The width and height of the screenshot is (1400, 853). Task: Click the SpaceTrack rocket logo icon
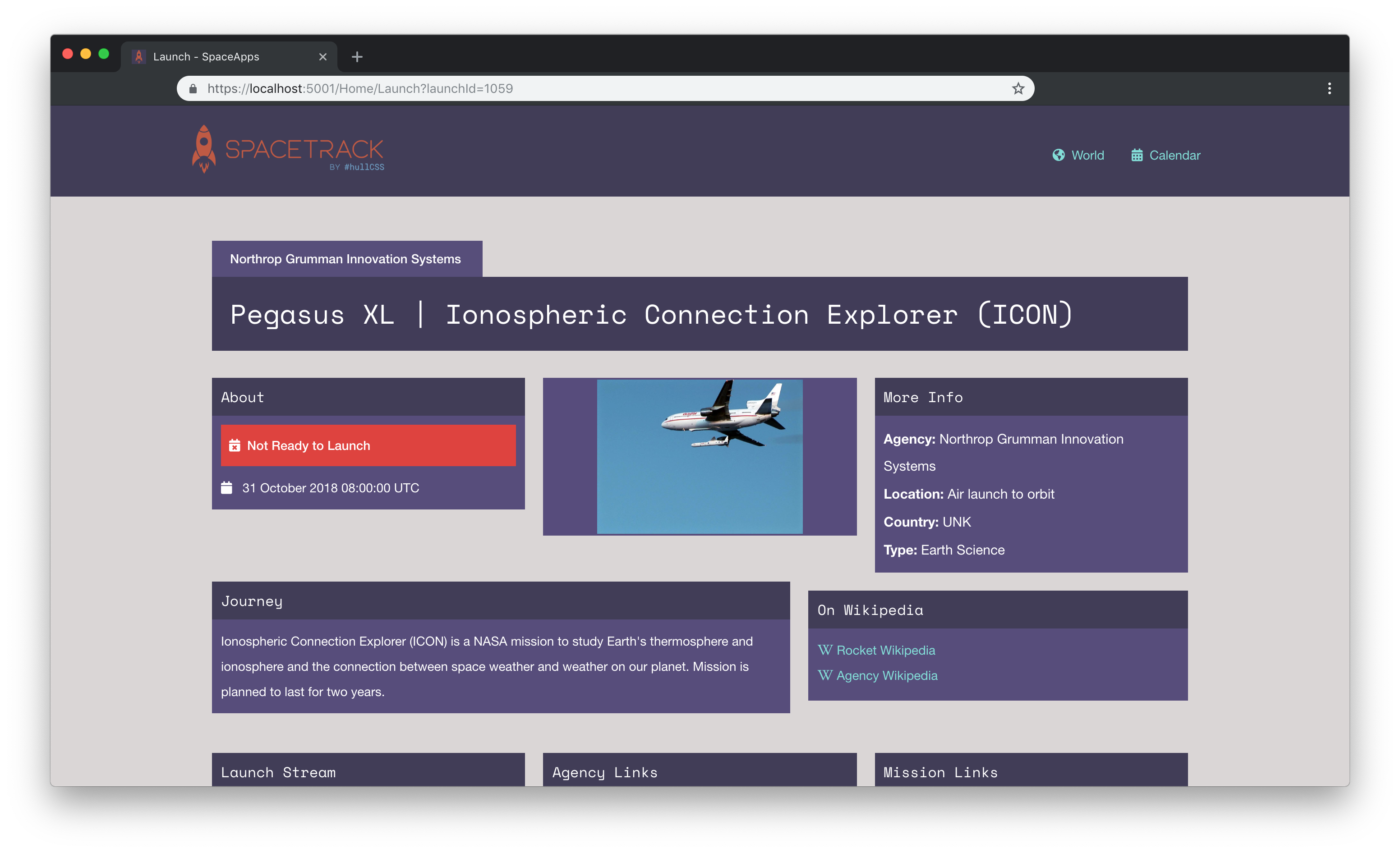[204, 149]
